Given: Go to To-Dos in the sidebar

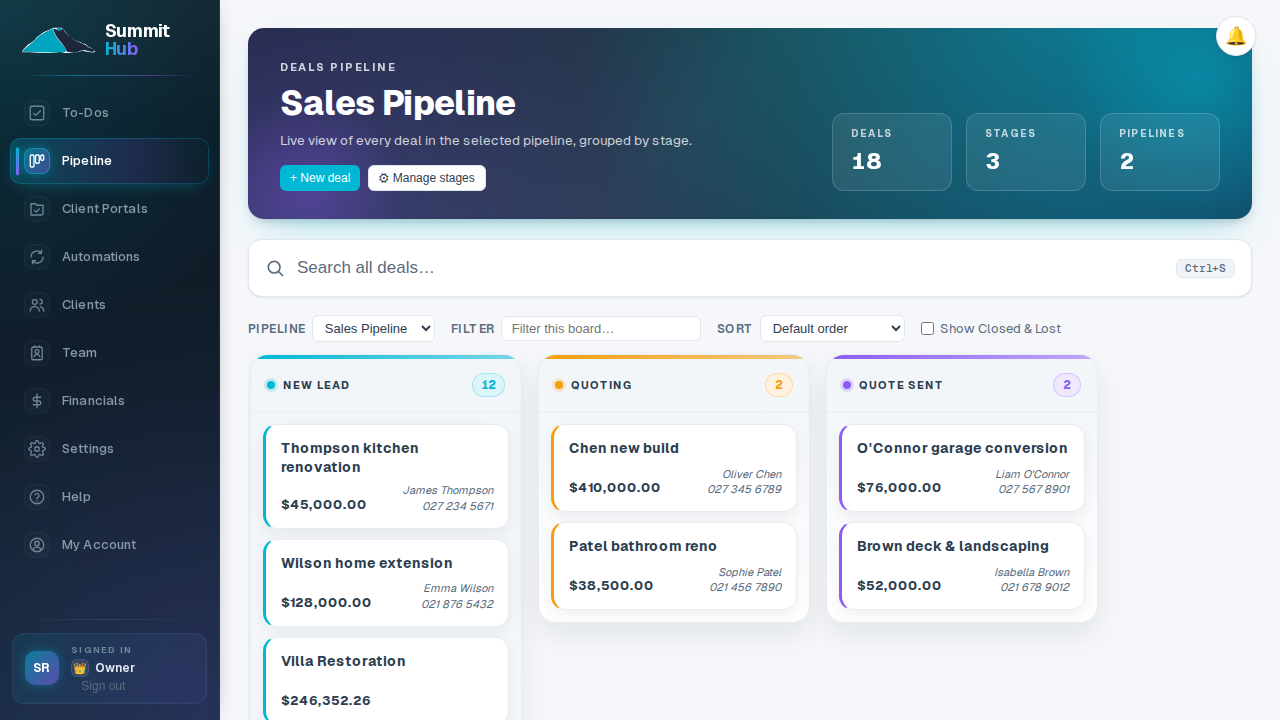Looking at the screenshot, I should click(109, 113).
